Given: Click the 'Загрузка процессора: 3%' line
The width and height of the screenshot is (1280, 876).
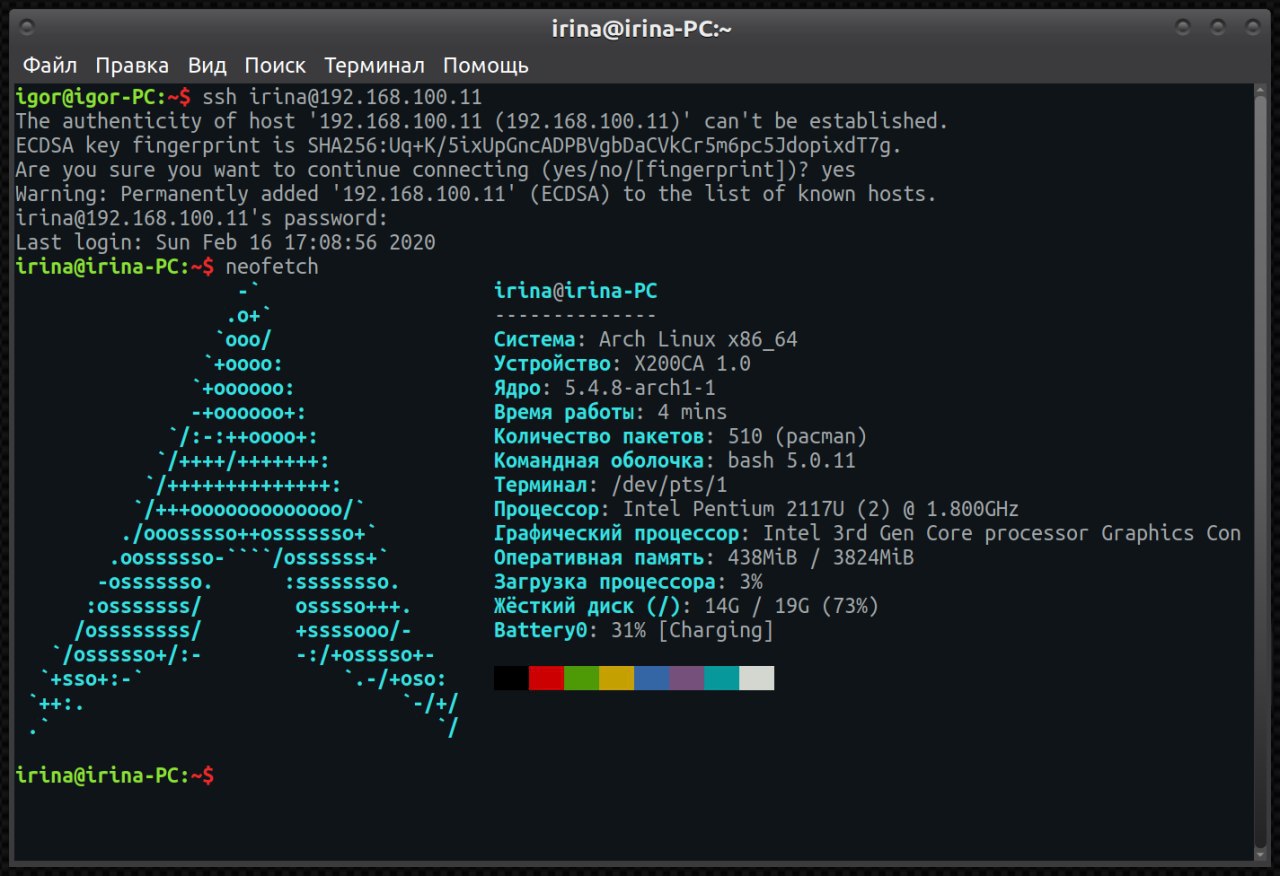Looking at the screenshot, I should pos(628,582).
